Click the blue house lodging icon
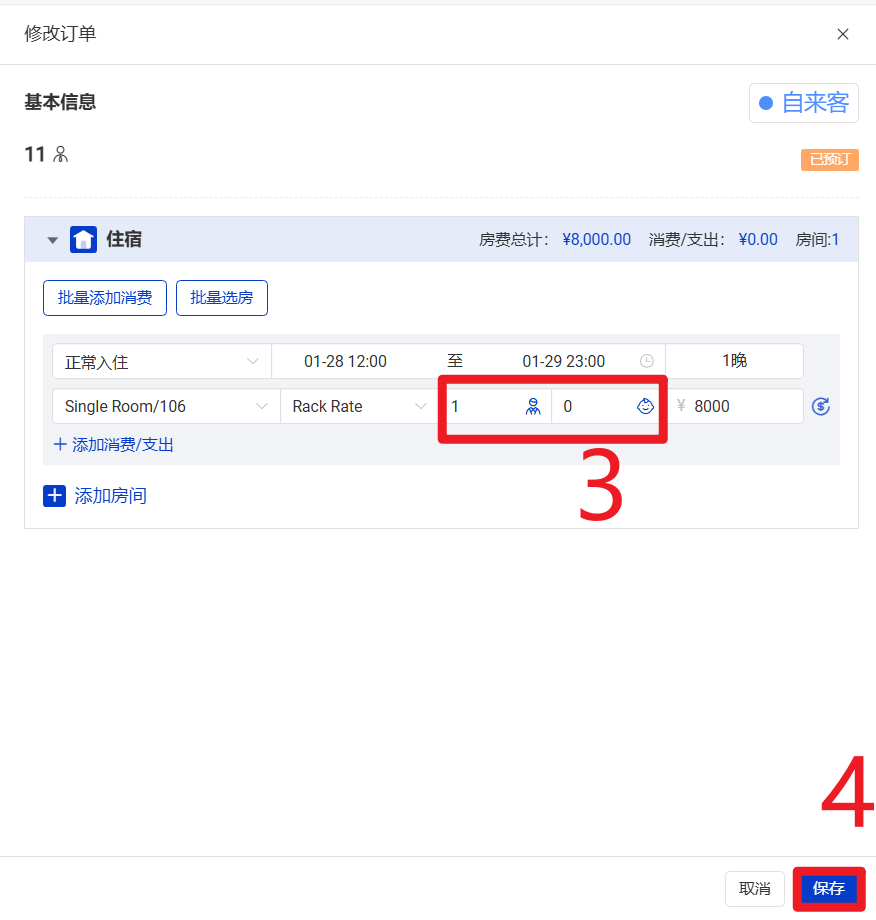This screenshot has height=920, width=876. 83,239
